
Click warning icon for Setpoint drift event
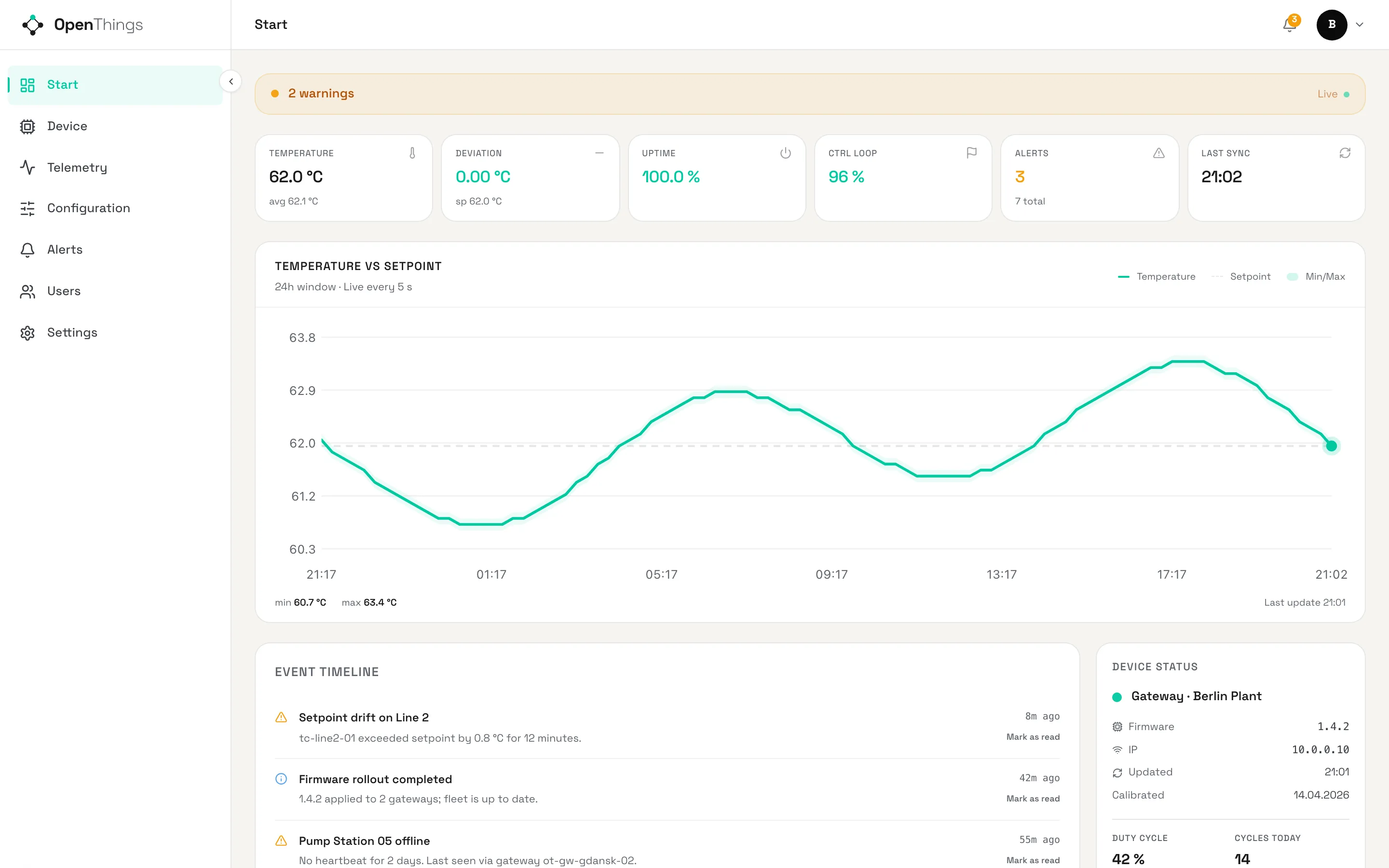pyautogui.click(x=281, y=718)
